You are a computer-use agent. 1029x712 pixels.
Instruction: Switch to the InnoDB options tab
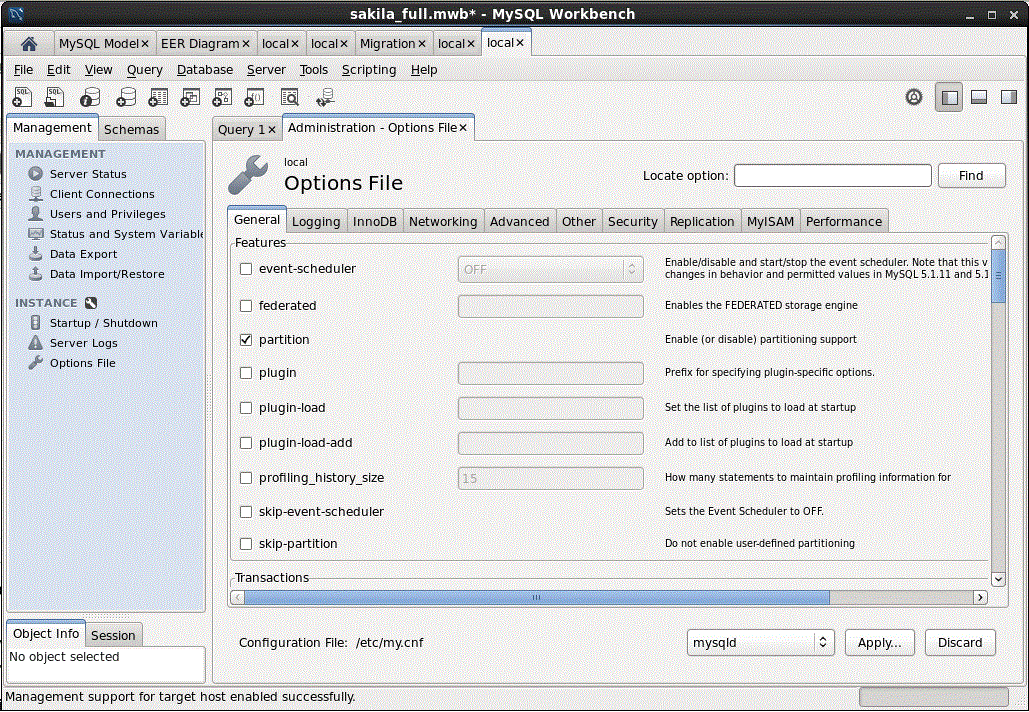point(375,222)
